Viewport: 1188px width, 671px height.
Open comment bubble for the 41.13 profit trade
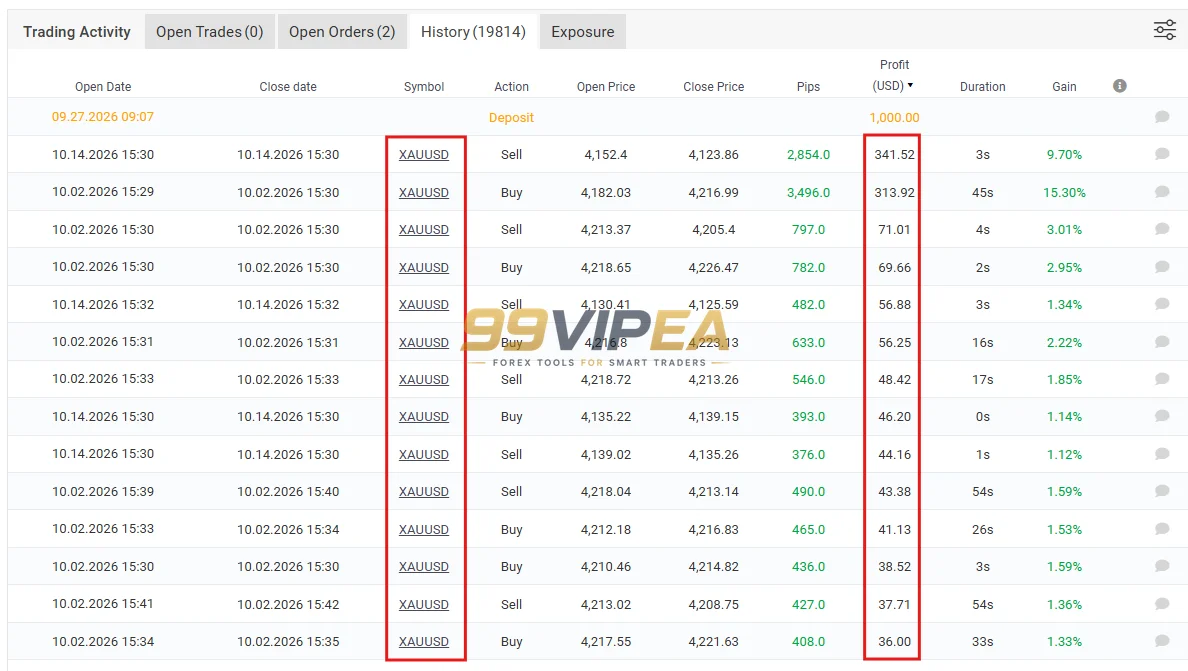pos(1161,529)
